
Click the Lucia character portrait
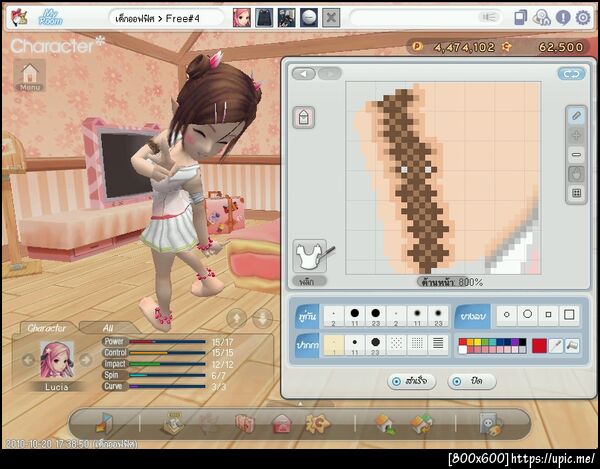[57, 360]
